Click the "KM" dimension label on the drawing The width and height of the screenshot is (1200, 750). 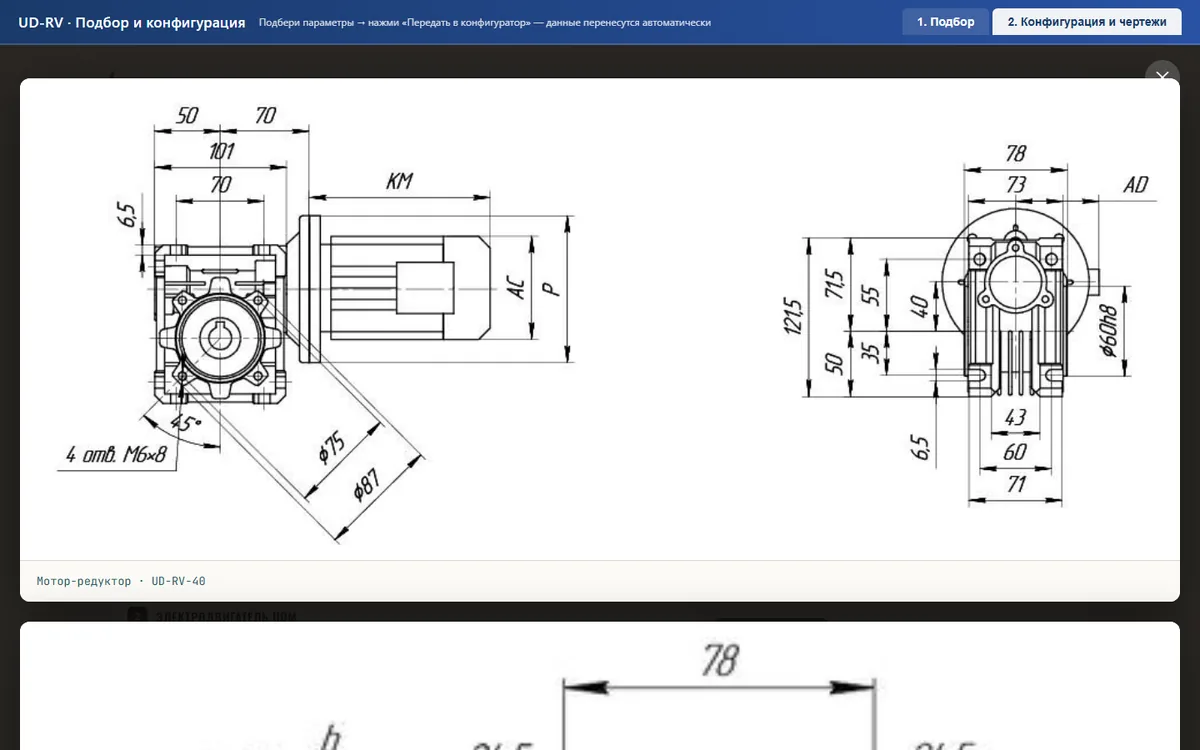[399, 181]
